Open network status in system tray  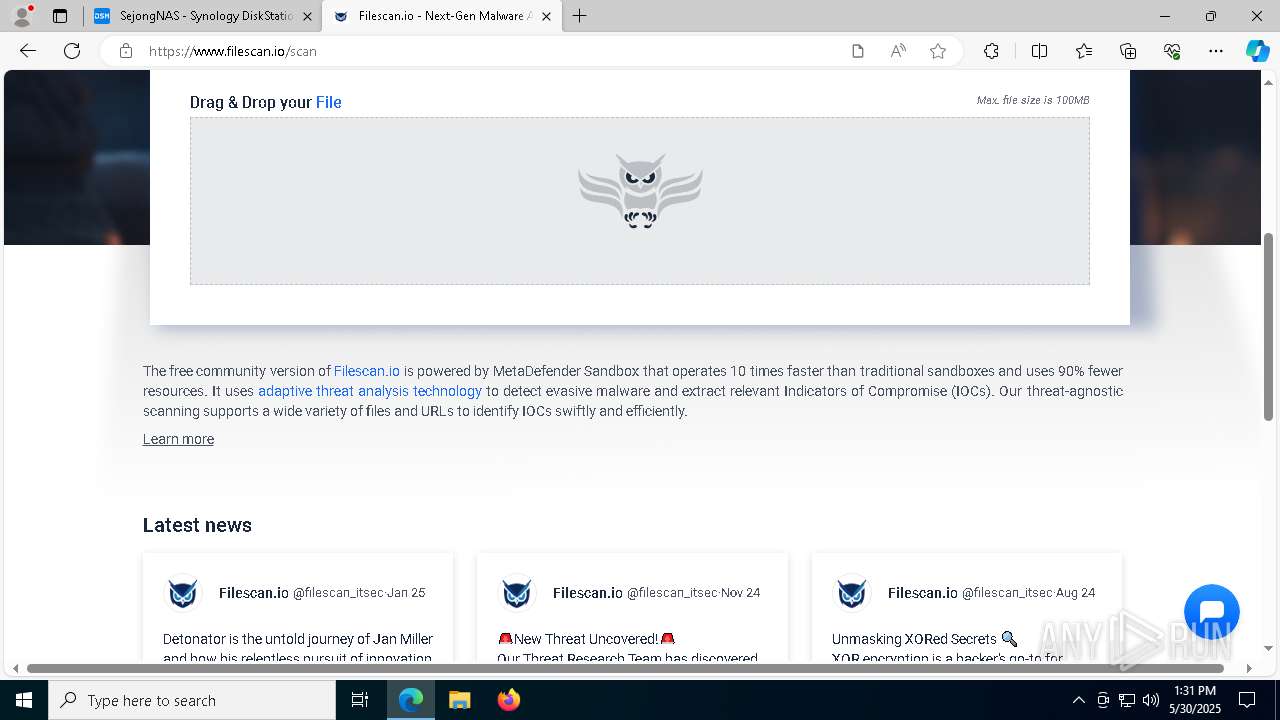[x=1127, y=700]
